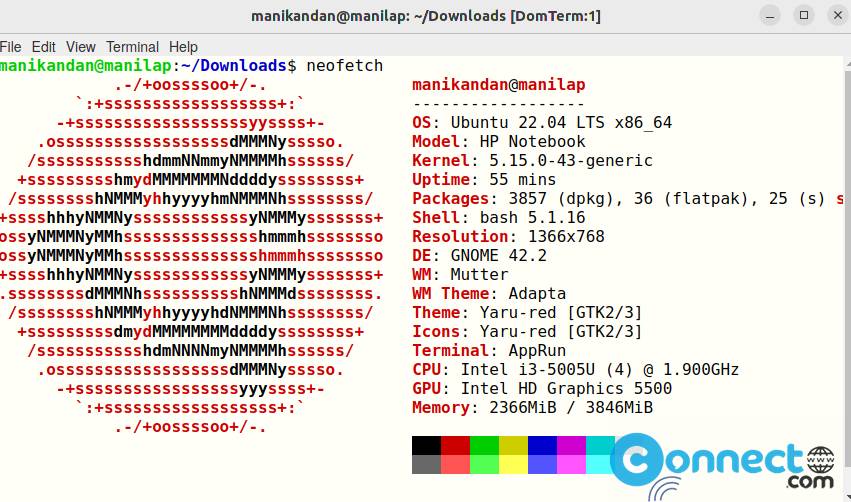851x502 pixels.
Task: Click the Shell bash 5.1.16 line
Action: pos(499,218)
